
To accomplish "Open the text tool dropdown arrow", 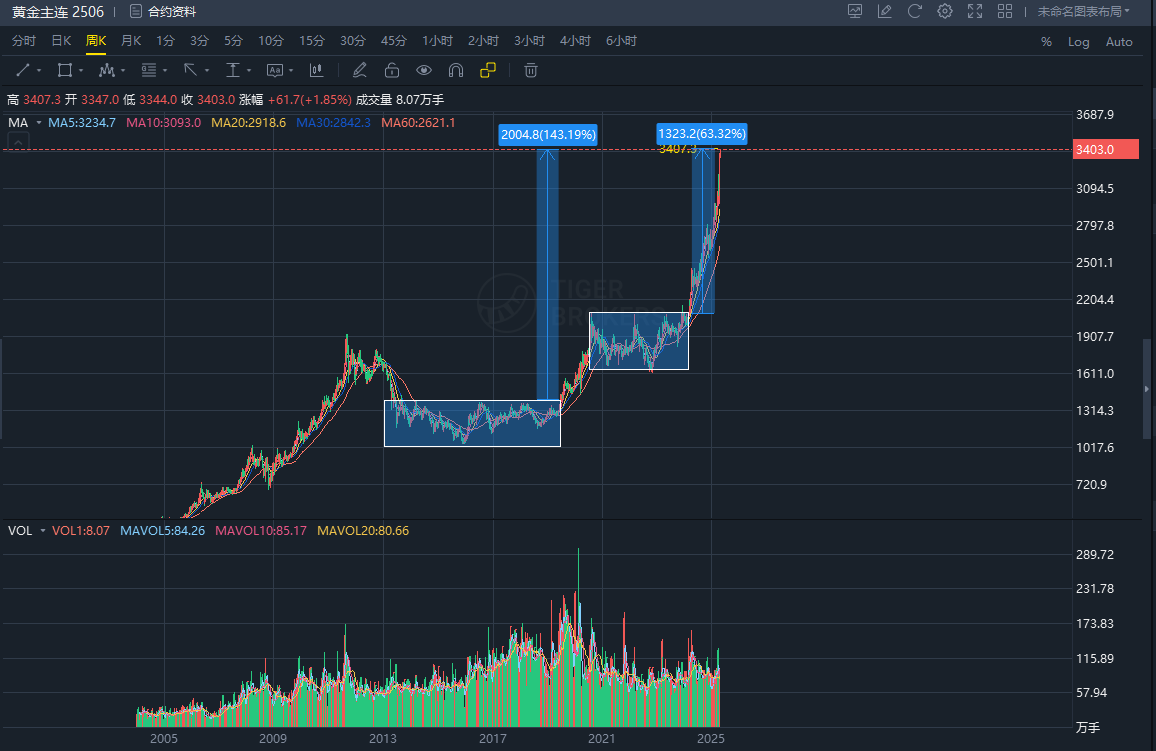I will [292, 71].
